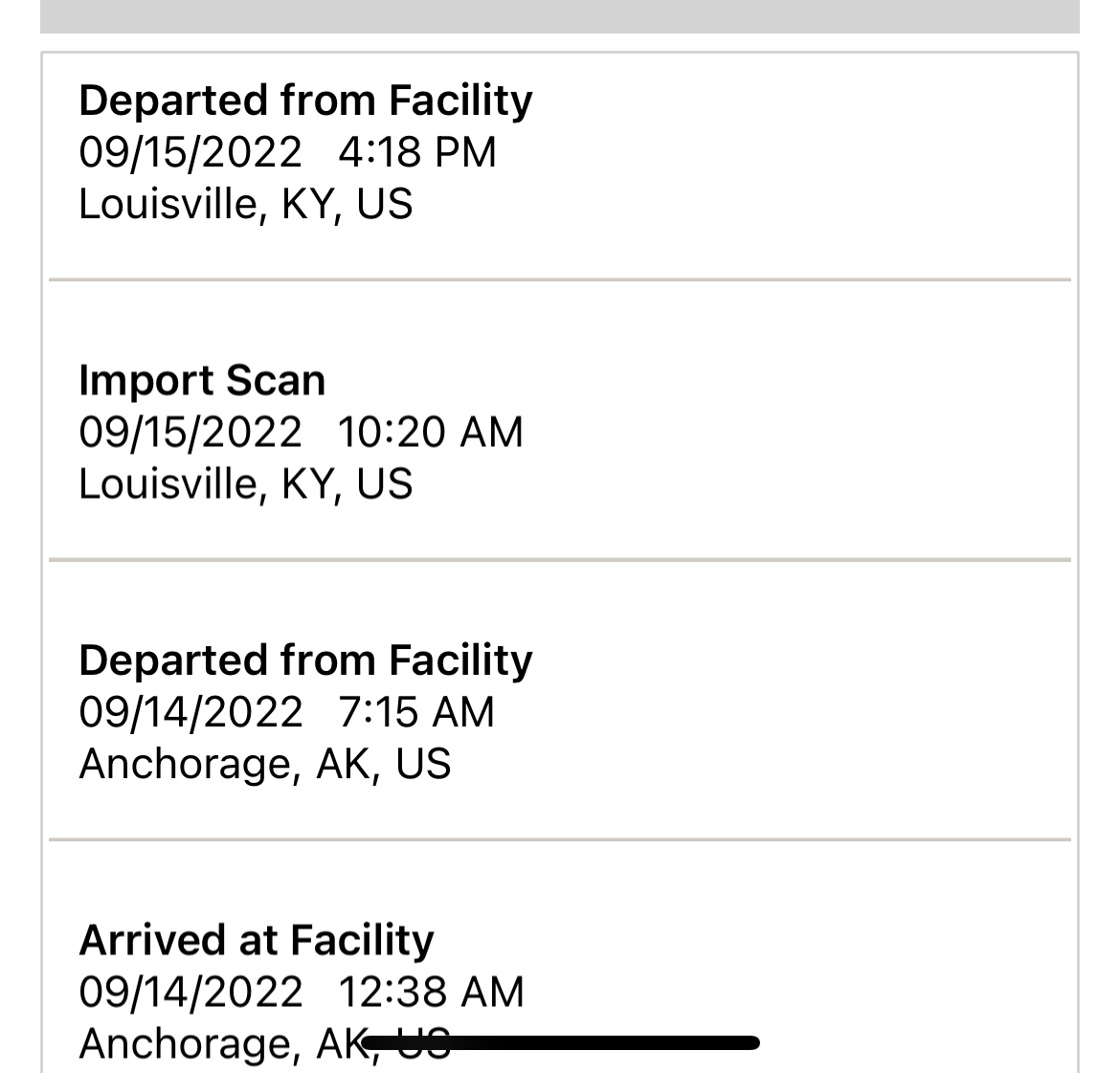Select the date beside 7:15 AM
The height and width of the screenshot is (1073, 1120).
pyautogui.click(x=190, y=712)
